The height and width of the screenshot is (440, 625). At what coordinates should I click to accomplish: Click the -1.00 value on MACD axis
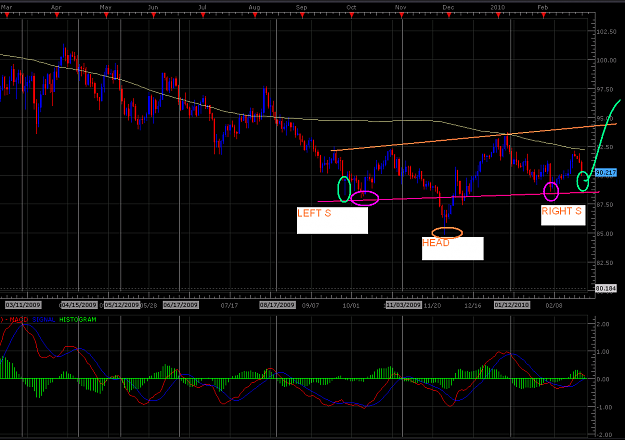(x=603, y=407)
